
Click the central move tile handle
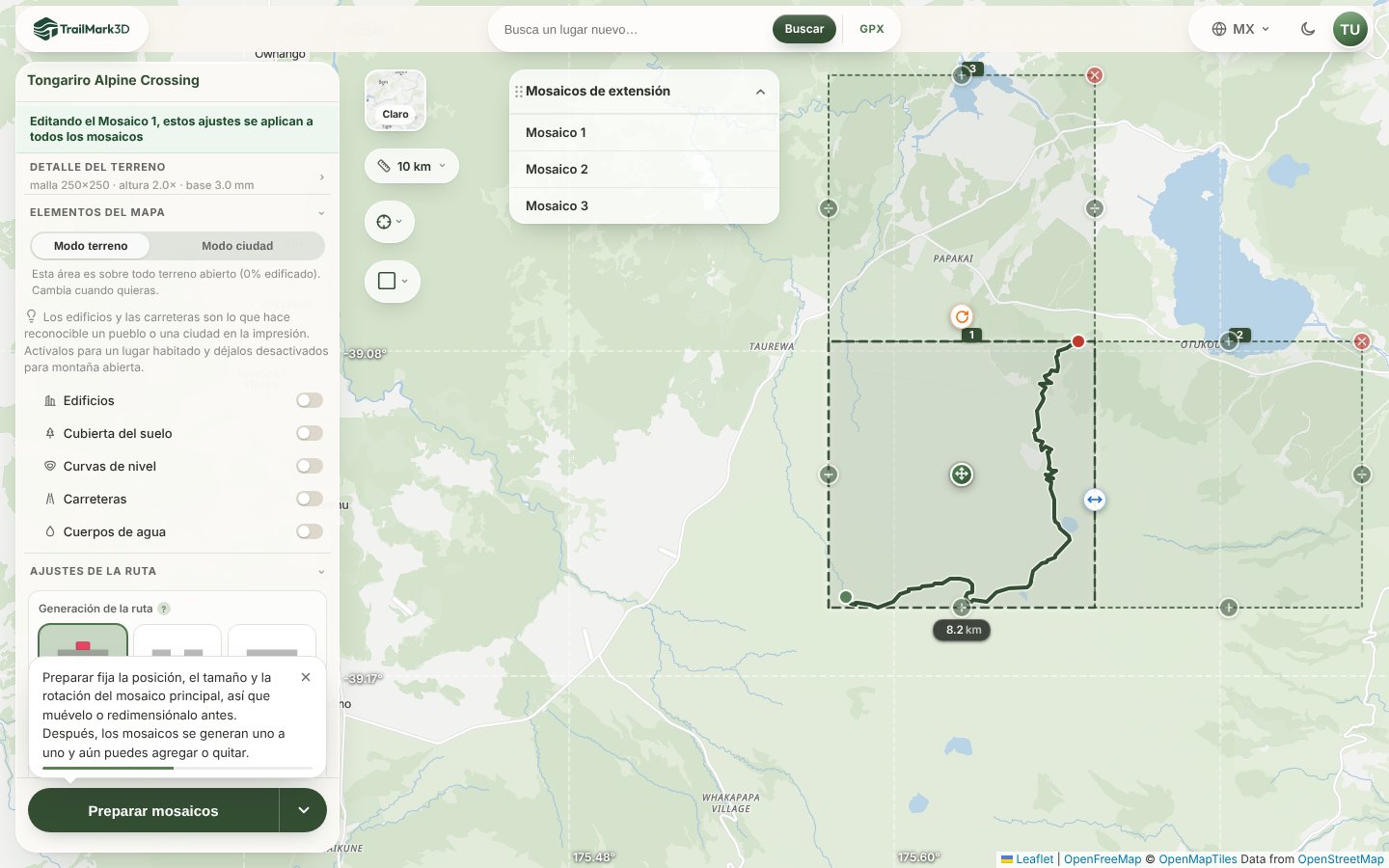[961, 475]
